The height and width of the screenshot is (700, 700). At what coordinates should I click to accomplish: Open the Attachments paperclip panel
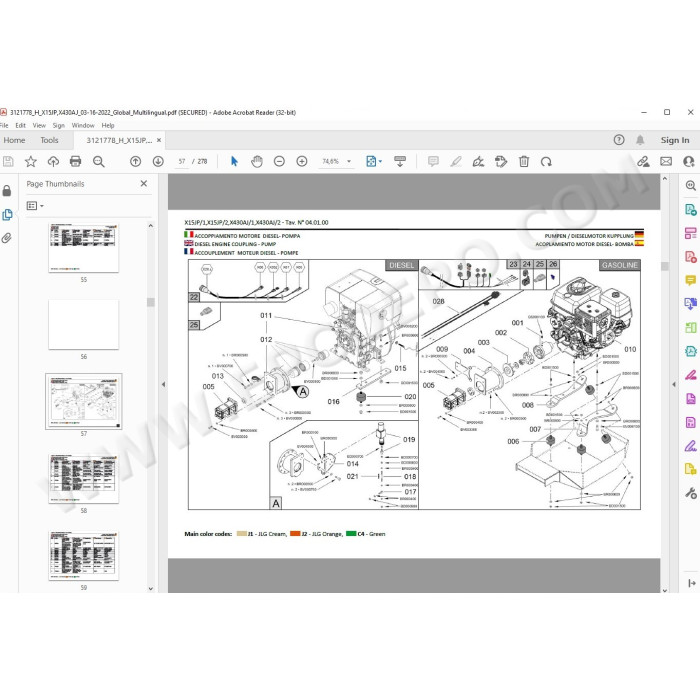tap(7, 238)
